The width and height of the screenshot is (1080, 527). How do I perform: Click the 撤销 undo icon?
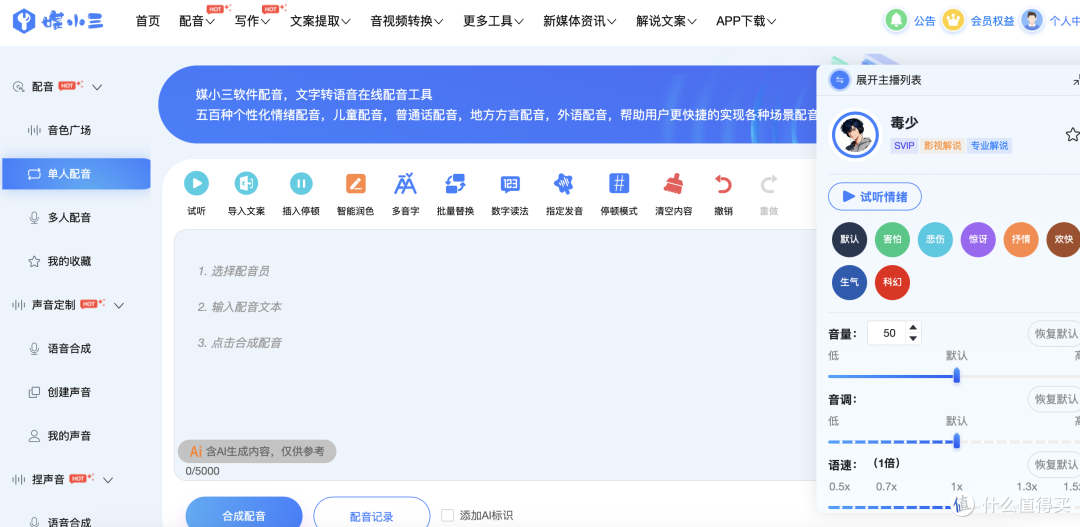723,183
